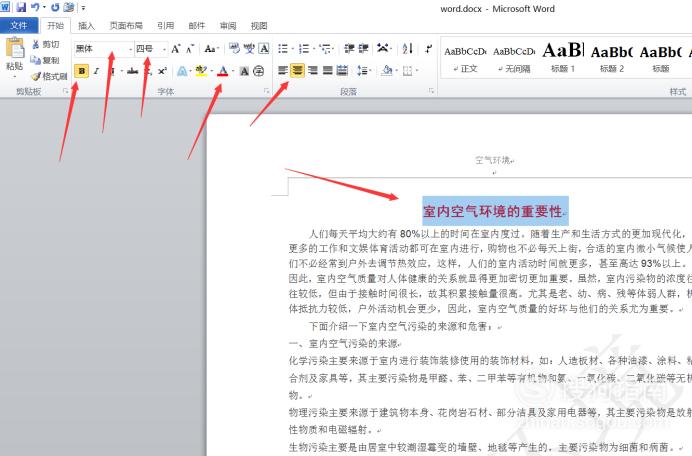Open the Line Spacing dropdown
The height and width of the screenshot is (456, 692).
[364, 70]
